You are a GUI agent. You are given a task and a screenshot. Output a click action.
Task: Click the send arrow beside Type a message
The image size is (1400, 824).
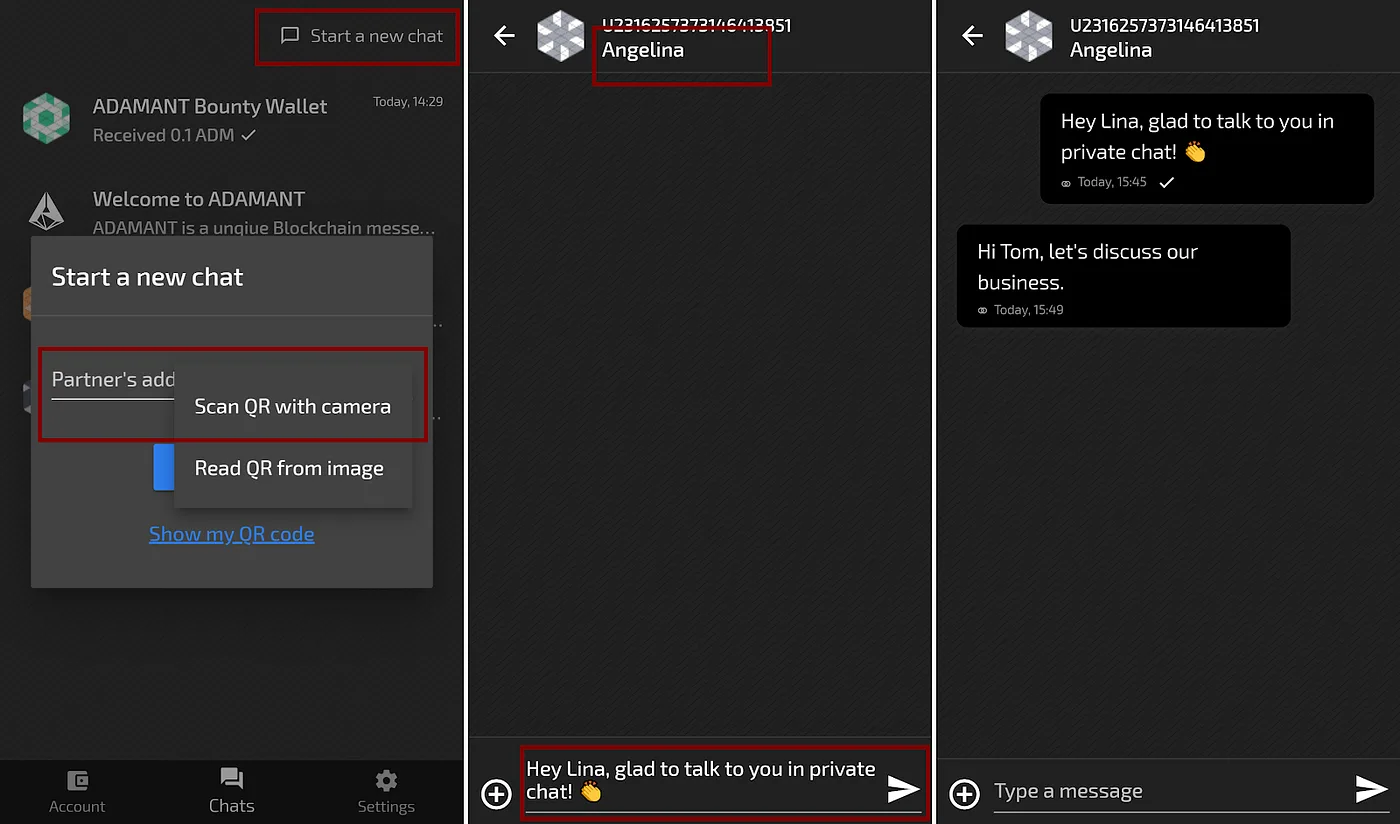click(1371, 790)
